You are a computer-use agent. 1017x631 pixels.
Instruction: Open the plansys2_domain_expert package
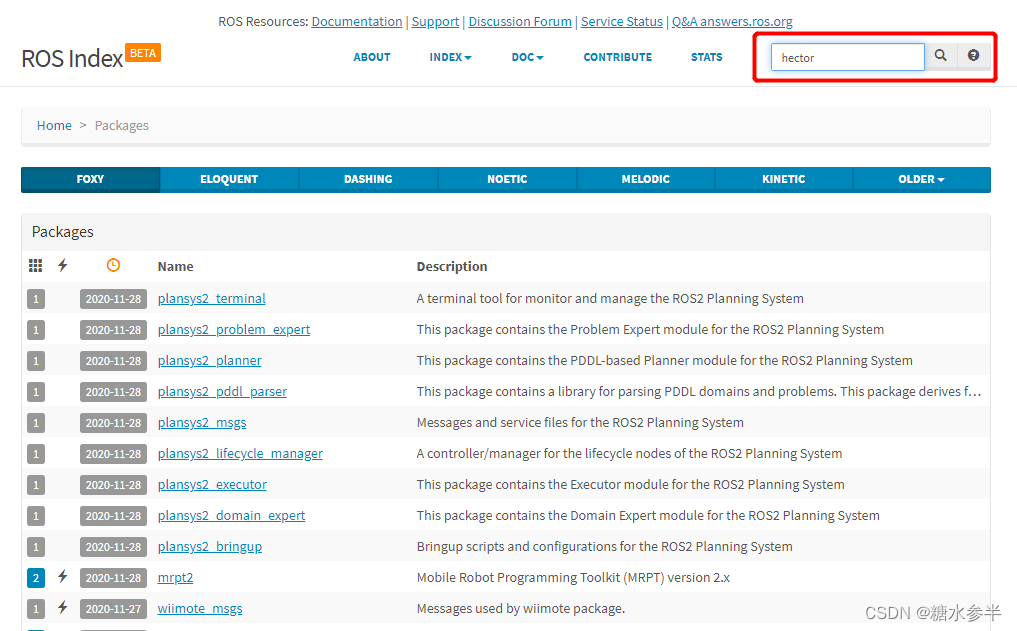231,516
